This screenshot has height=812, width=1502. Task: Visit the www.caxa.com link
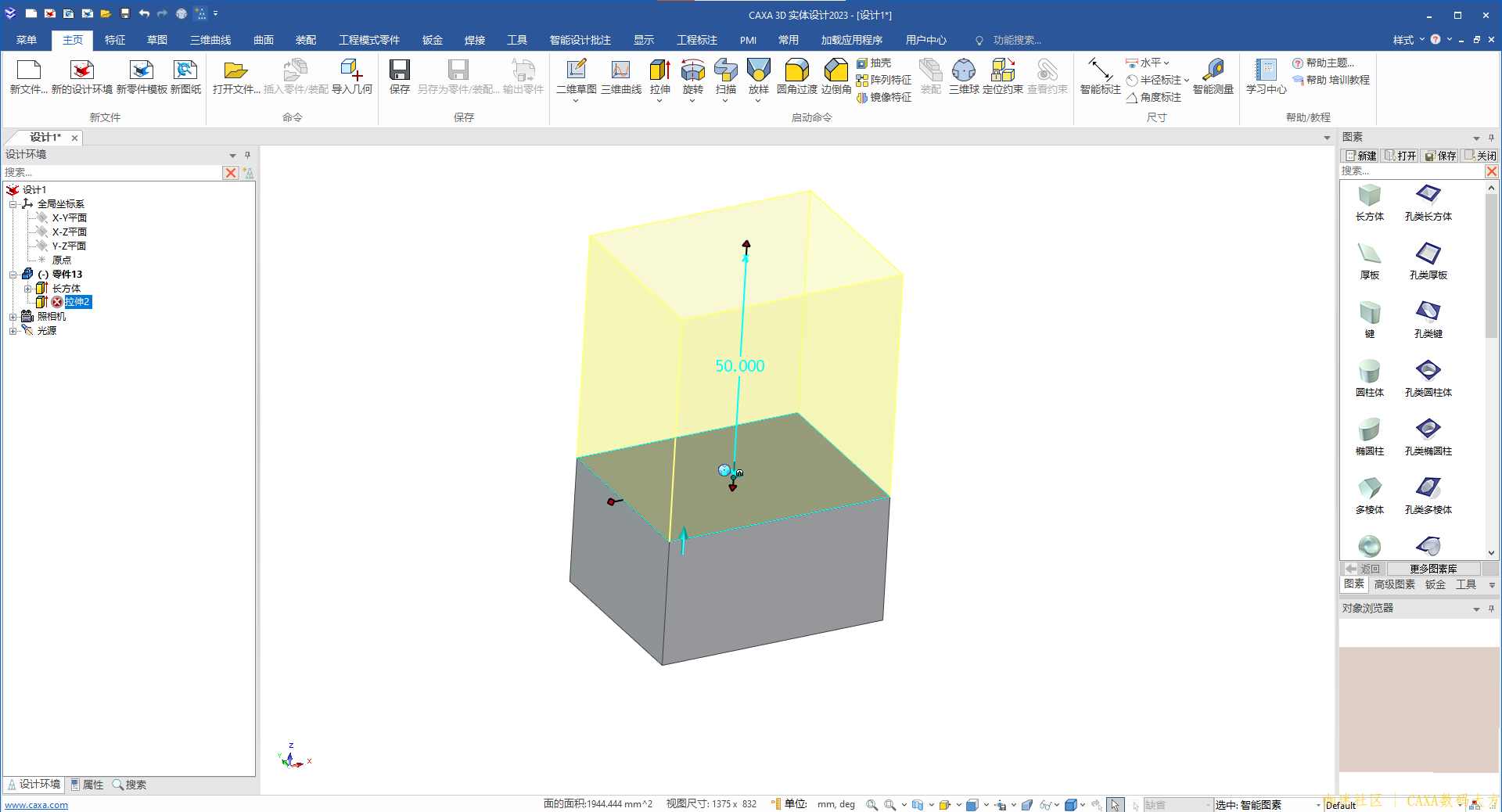36,805
